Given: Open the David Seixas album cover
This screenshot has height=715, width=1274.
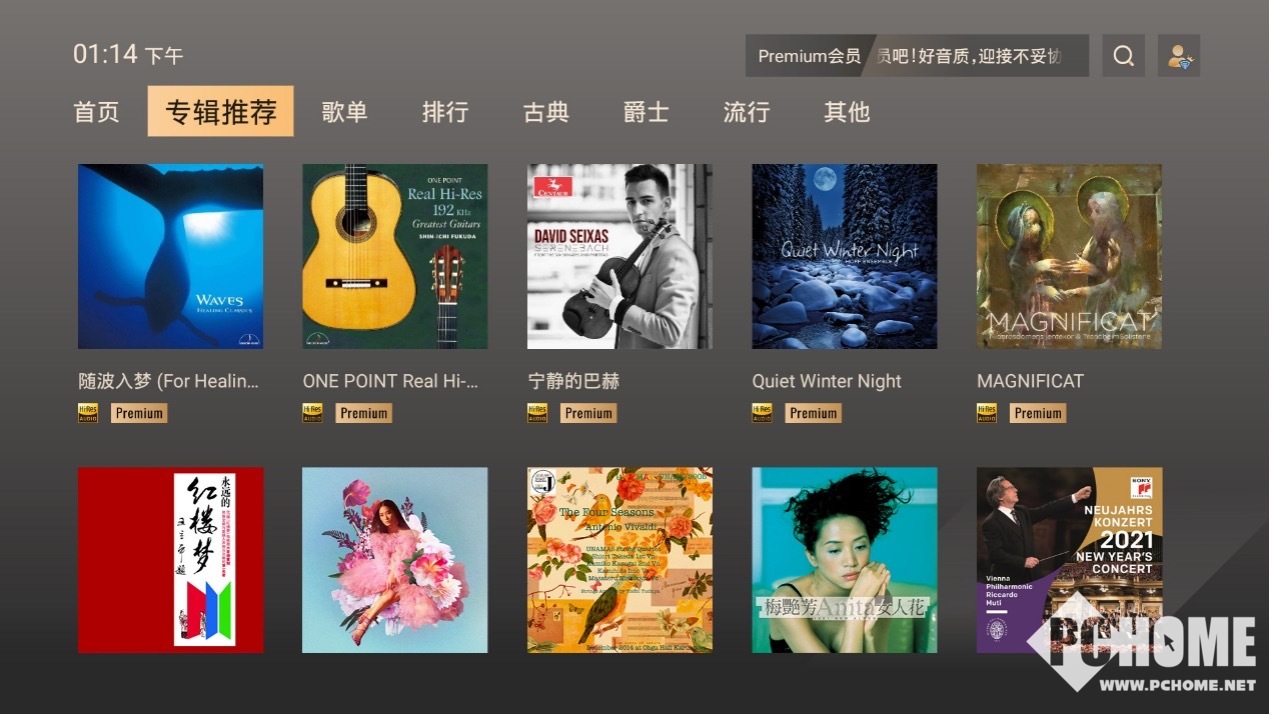Looking at the screenshot, I should tap(620, 256).
